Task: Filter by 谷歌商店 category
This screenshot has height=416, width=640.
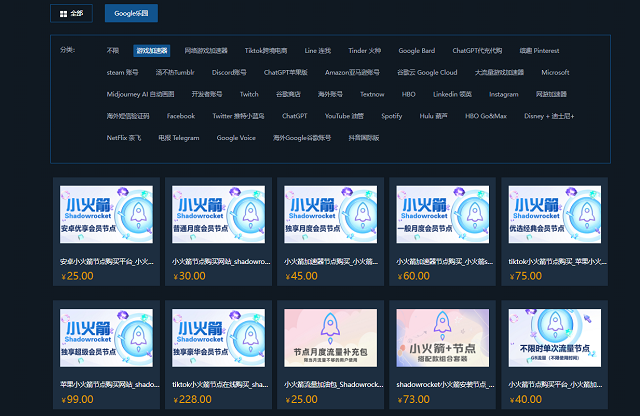Action: (288, 94)
